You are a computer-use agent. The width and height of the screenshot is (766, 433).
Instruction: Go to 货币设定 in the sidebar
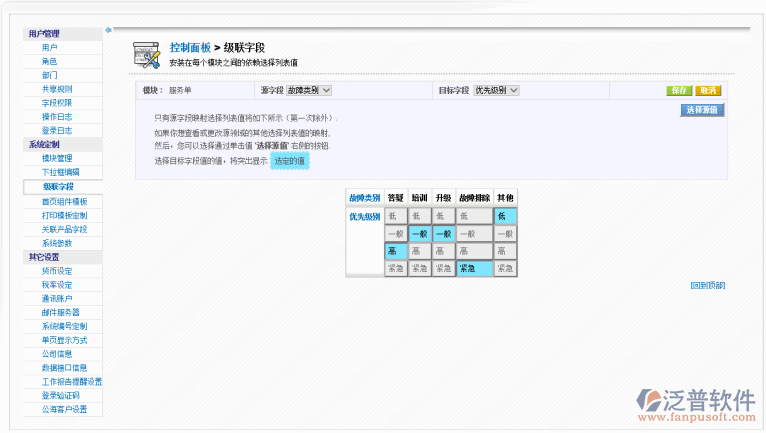pyautogui.click(x=58, y=271)
